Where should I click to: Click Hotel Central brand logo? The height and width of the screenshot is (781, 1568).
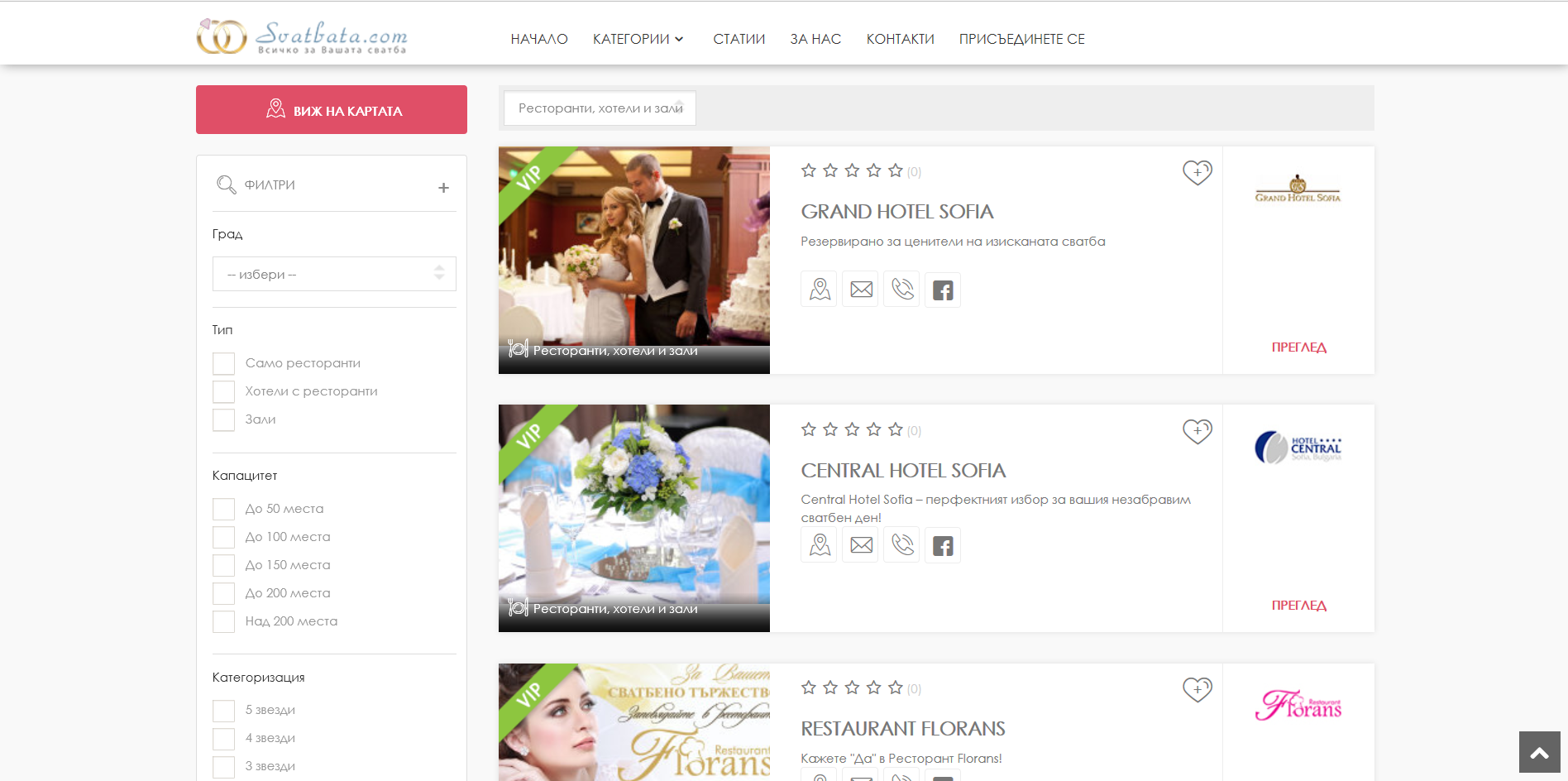pyautogui.click(x=1298, y=448)
